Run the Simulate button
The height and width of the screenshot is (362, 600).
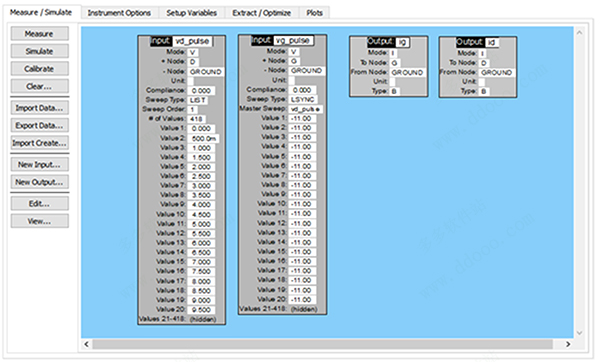(x=39, y=51)
